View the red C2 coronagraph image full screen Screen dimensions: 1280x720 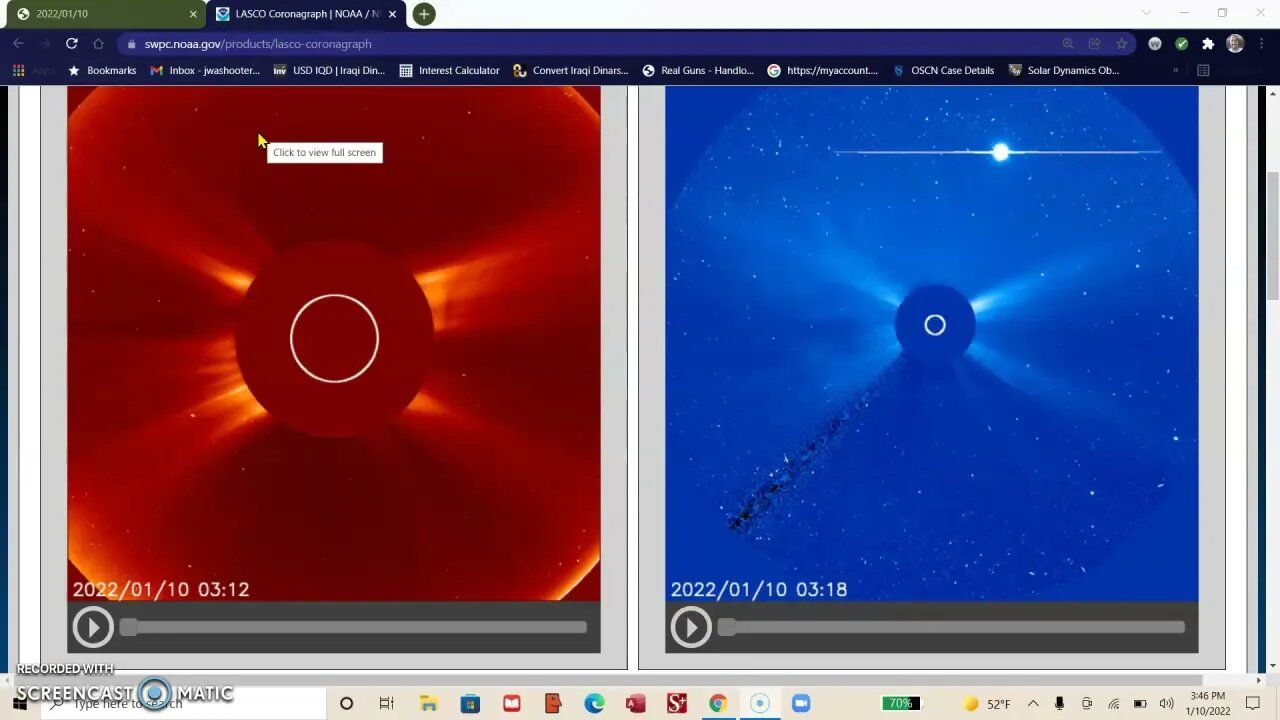coord(334,343)
